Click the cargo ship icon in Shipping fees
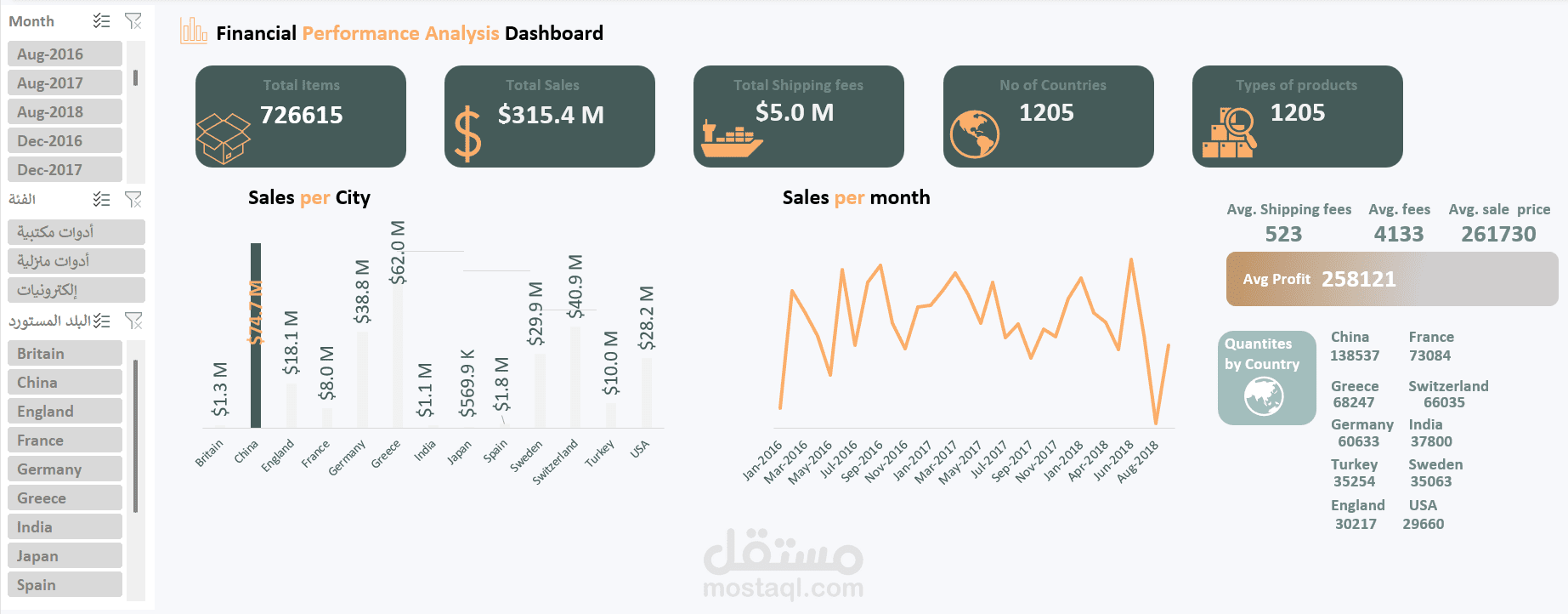Image resolution: width=1568 pixels, height=614 pixels. coord(731,139)
